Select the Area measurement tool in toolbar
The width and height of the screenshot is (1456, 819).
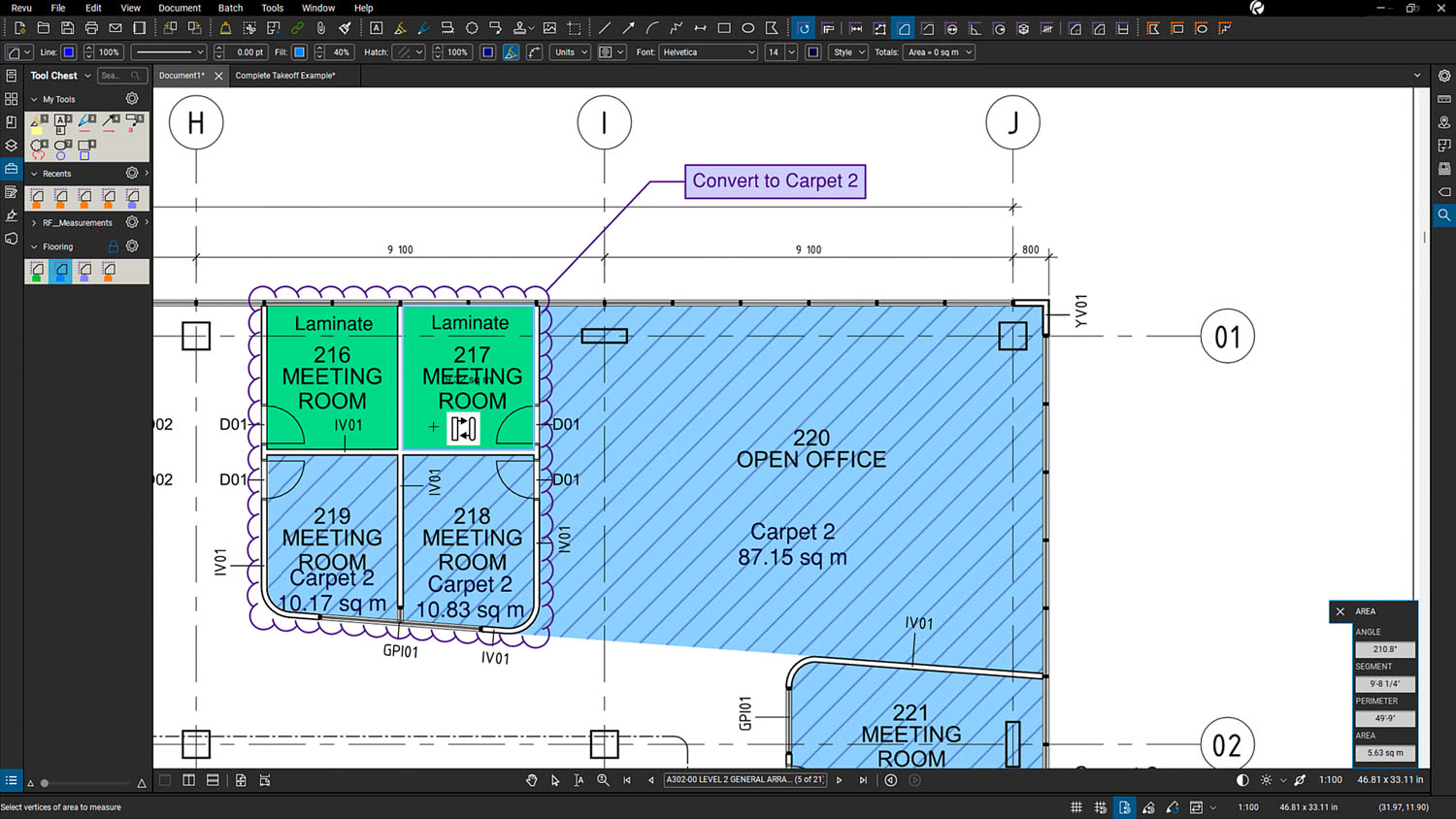[x=904, y=29]
